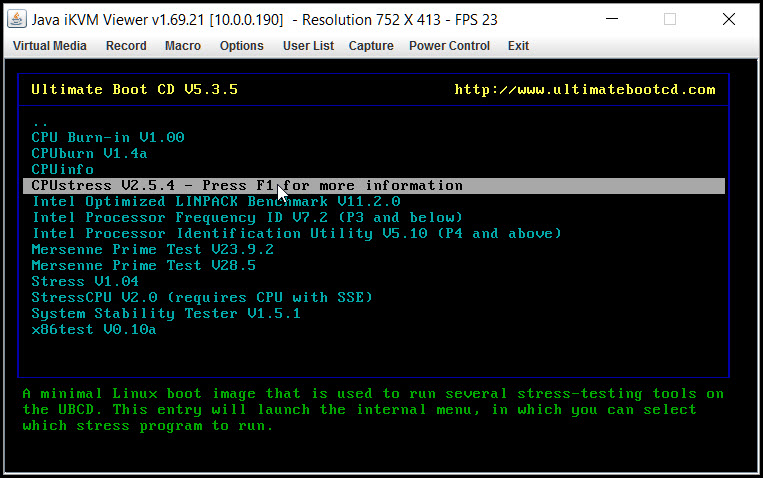763x478 pixels.
Task: Select StressCPU V2.0 SSE entry
Action: coord(202,297)
